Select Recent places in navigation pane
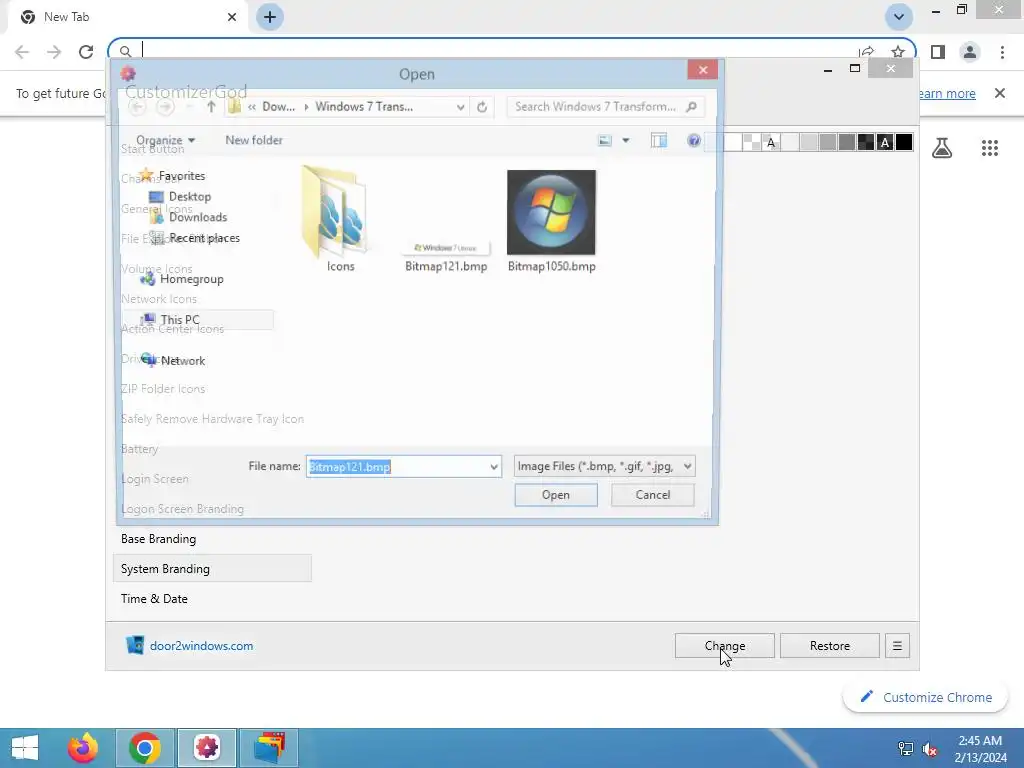This screenshot has width=1024, height=768. (204, 238)
